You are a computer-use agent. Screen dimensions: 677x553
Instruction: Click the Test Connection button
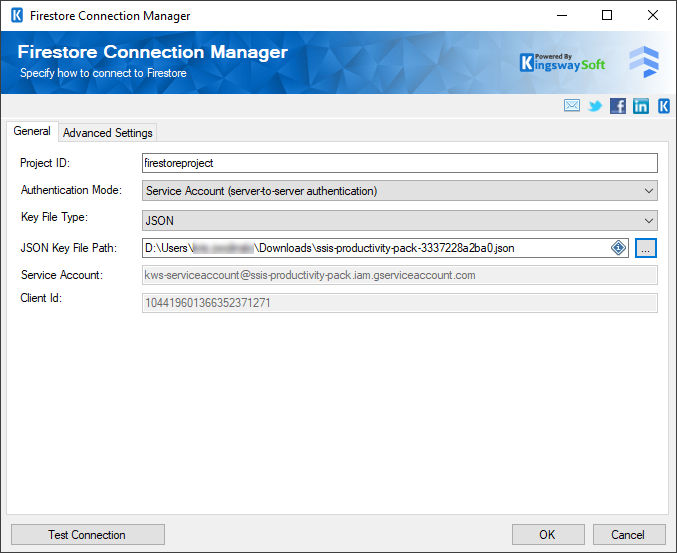point(88,535)
